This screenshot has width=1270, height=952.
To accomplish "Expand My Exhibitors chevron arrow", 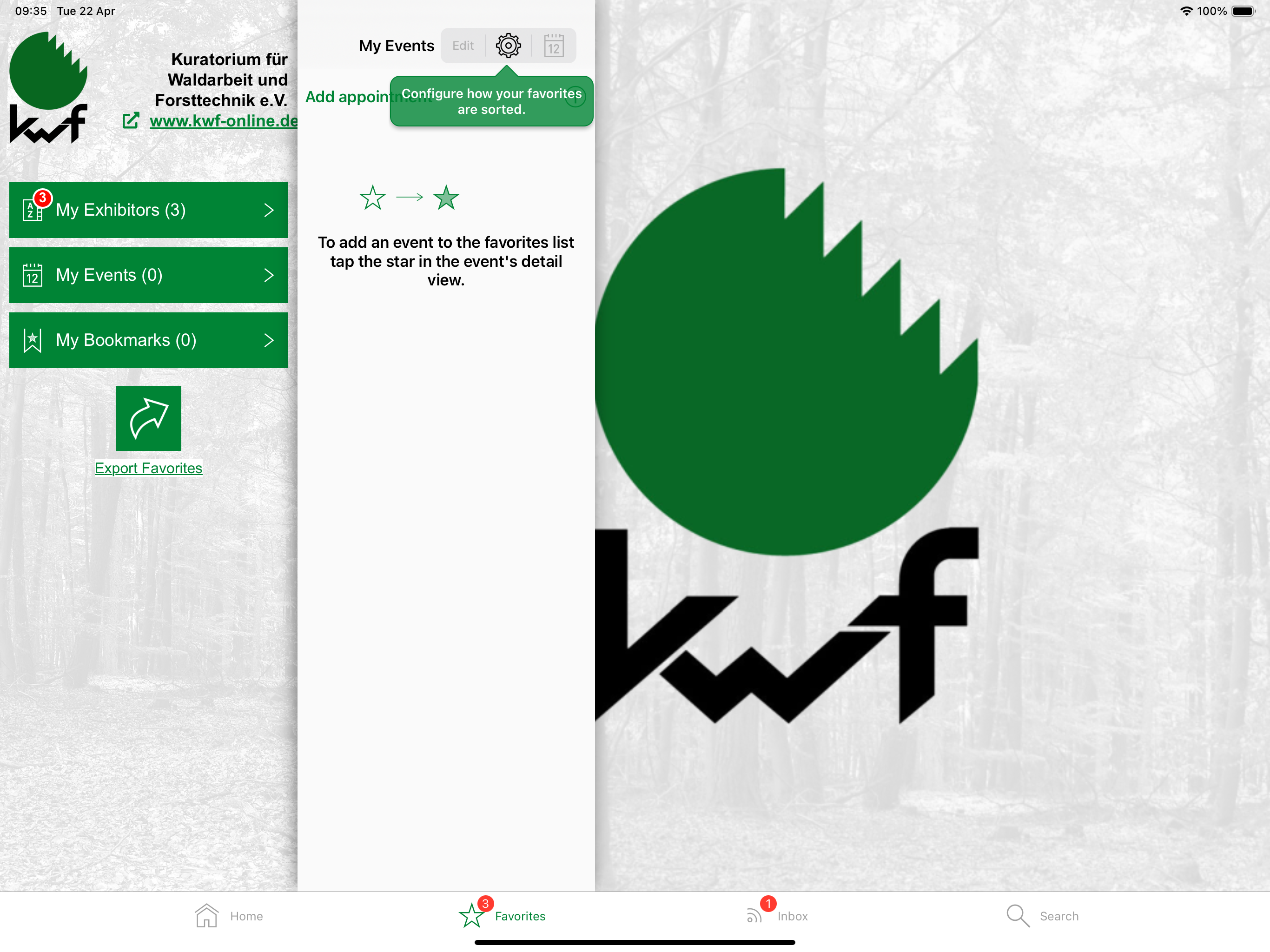I will tap(269, 210).
